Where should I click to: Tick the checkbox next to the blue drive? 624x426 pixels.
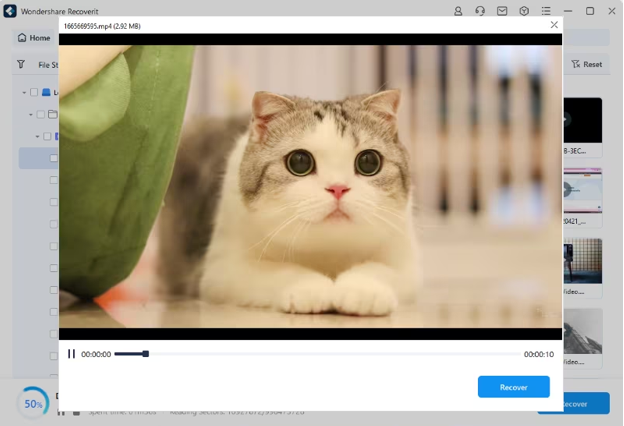coord(34,93)
